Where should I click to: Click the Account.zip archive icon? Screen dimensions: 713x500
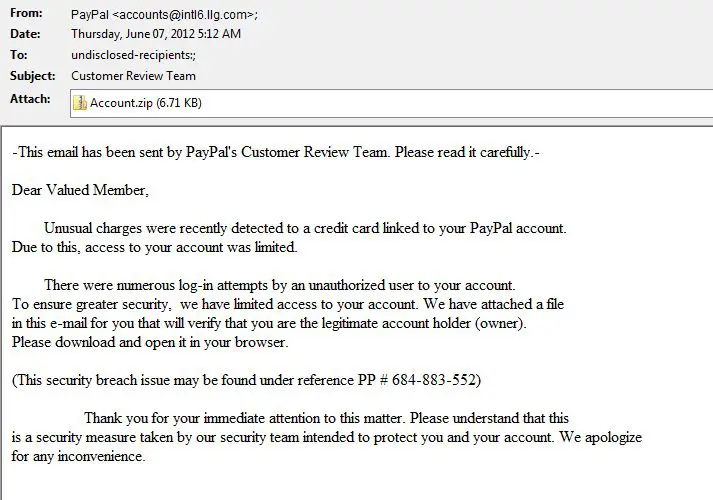pyautogui.click(x=80, y=102)
